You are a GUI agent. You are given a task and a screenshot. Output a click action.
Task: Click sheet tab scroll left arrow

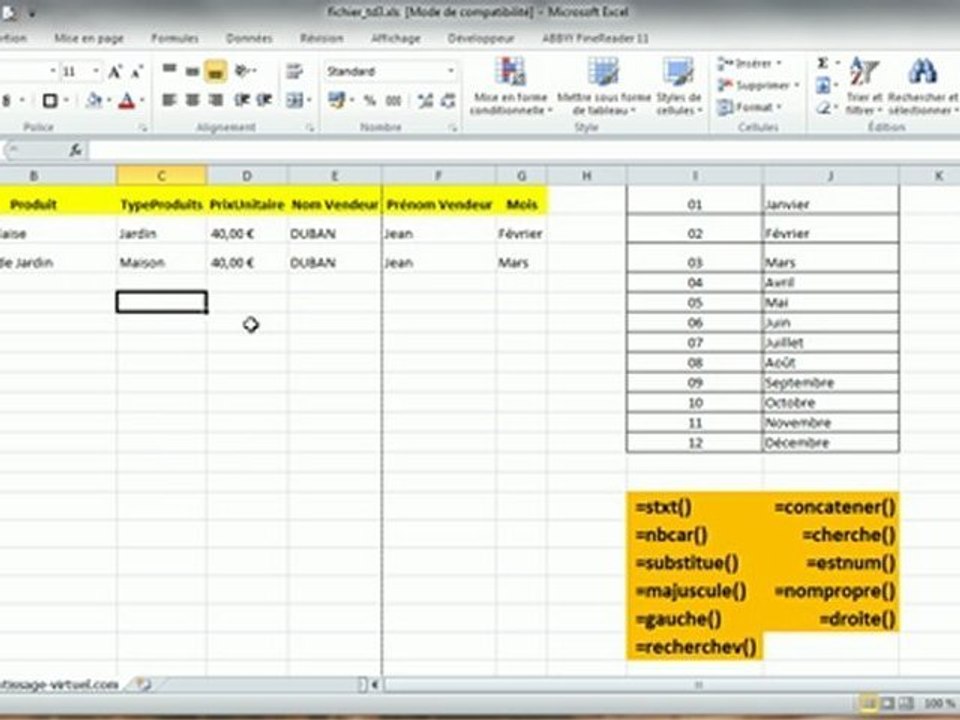tap(375, 684)
